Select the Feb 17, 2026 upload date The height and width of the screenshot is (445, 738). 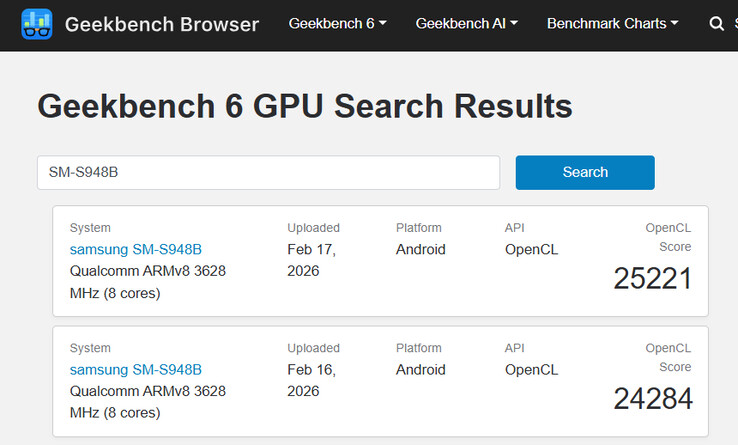311,260
